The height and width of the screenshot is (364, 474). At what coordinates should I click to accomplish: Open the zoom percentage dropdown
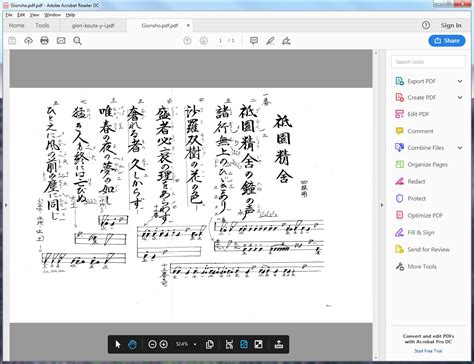pyautogui.click(x=195, y=344)
